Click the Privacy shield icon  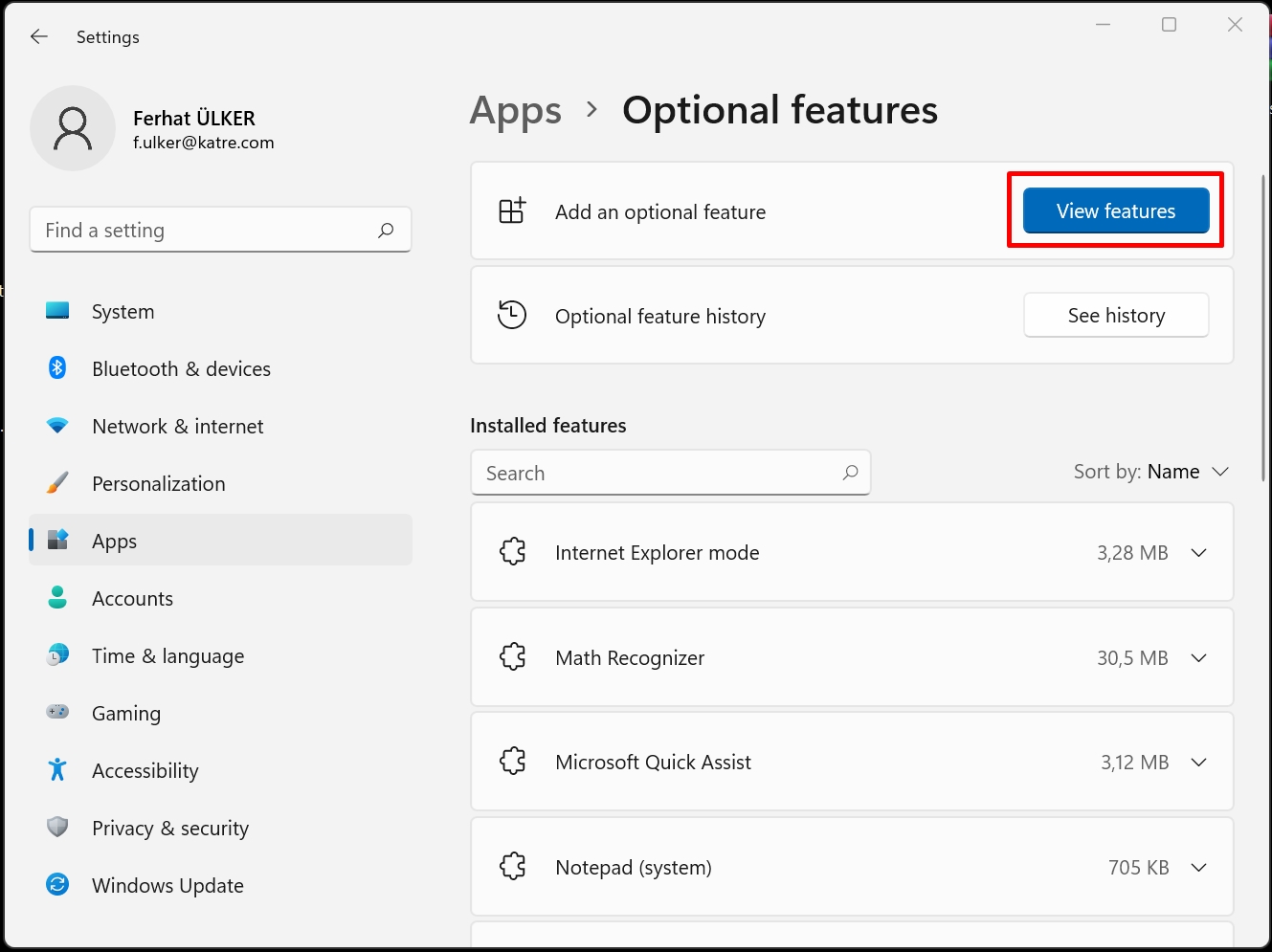coord(57,827)
